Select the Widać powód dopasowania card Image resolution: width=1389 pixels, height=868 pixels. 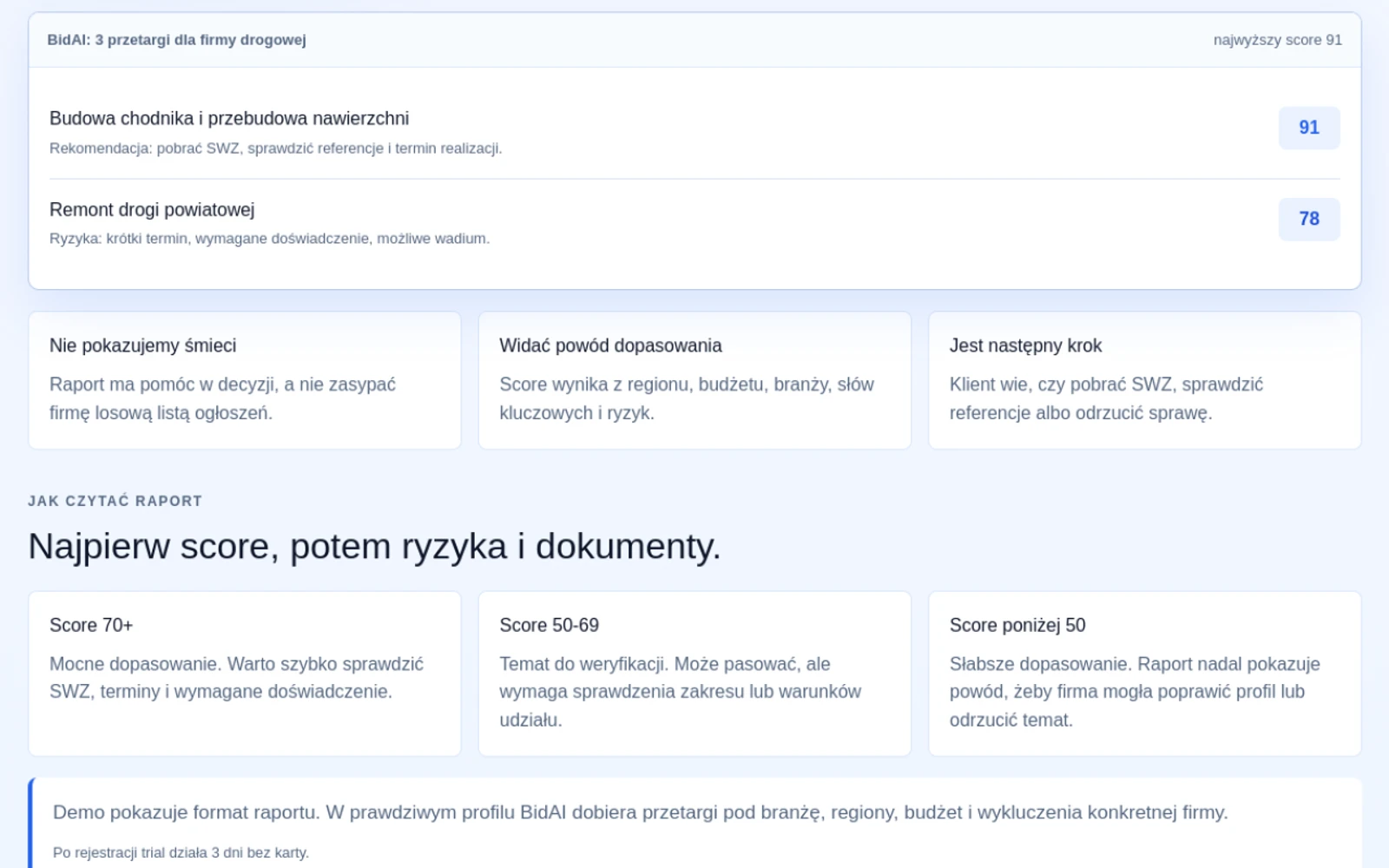694,380
